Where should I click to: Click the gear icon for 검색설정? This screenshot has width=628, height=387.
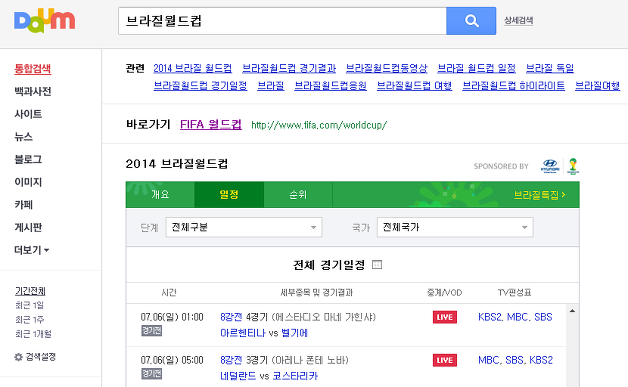click(18, 357)
